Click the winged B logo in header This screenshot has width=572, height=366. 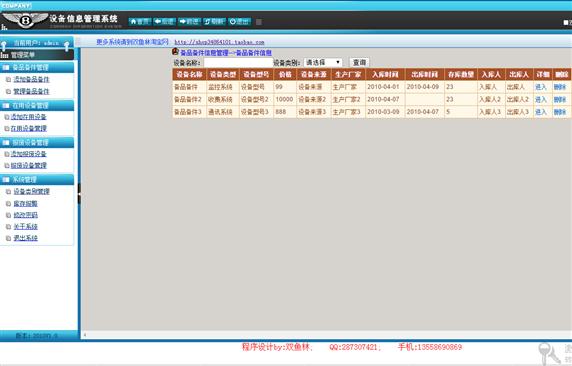point(25,20)
